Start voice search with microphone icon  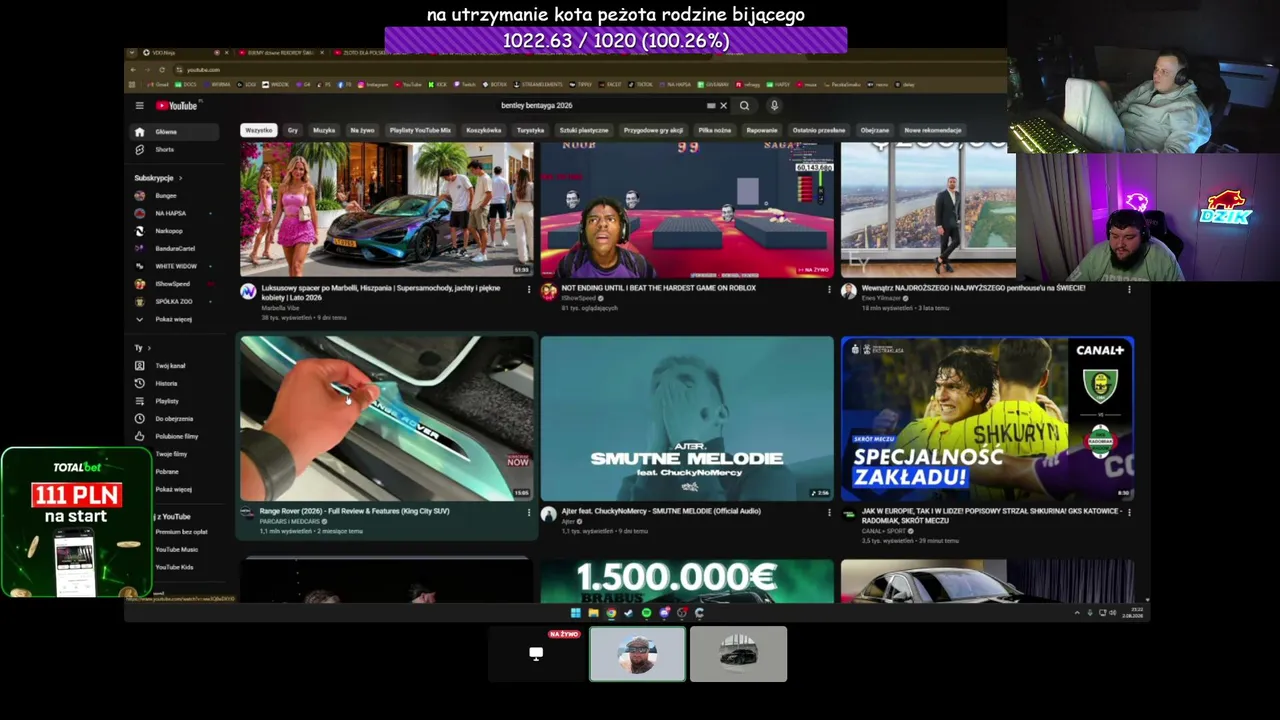pyautogui.click(x=774, y=105)
